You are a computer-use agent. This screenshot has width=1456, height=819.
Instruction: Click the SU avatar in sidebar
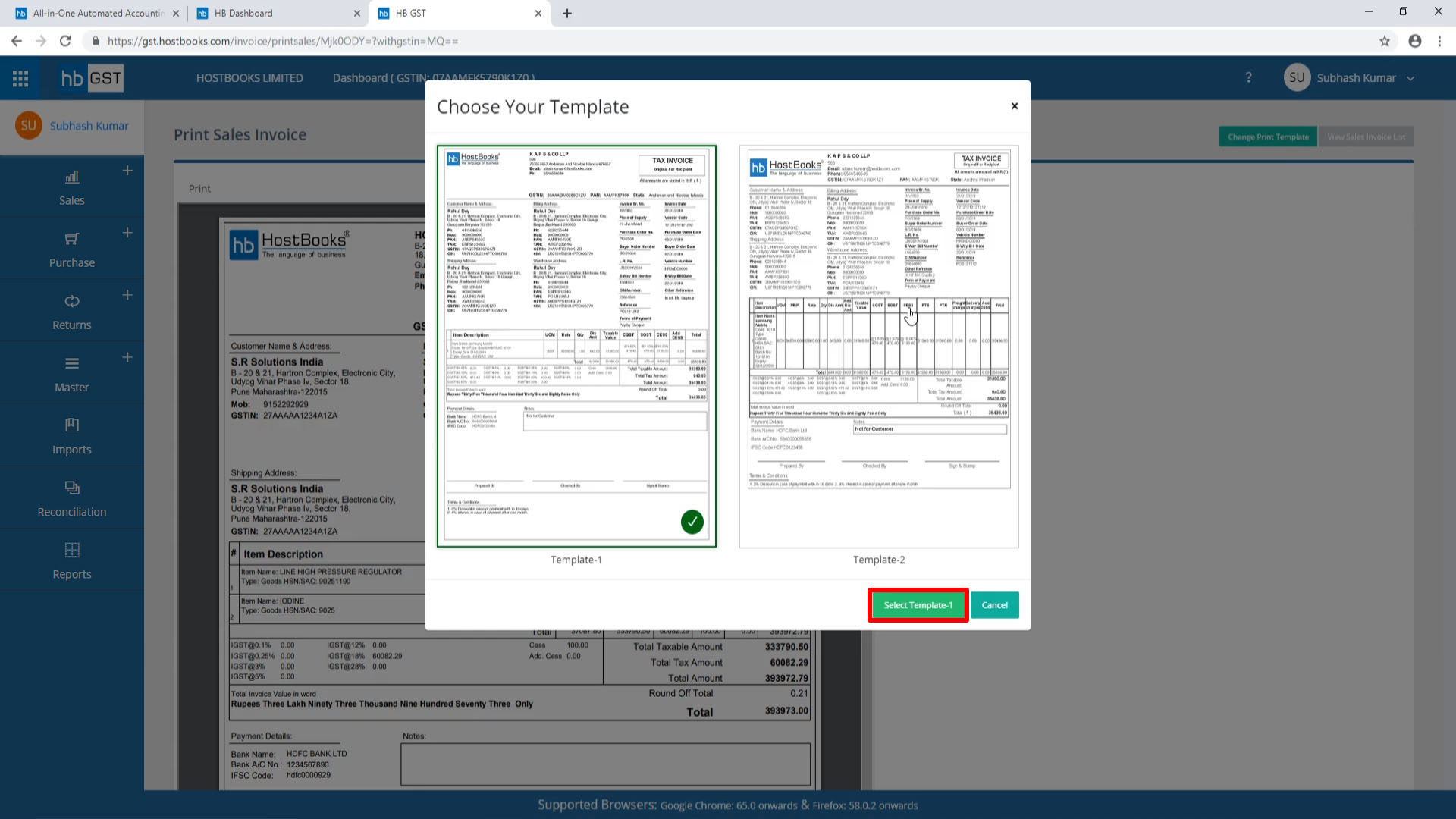pyautogui.click(x=28, y=126)
